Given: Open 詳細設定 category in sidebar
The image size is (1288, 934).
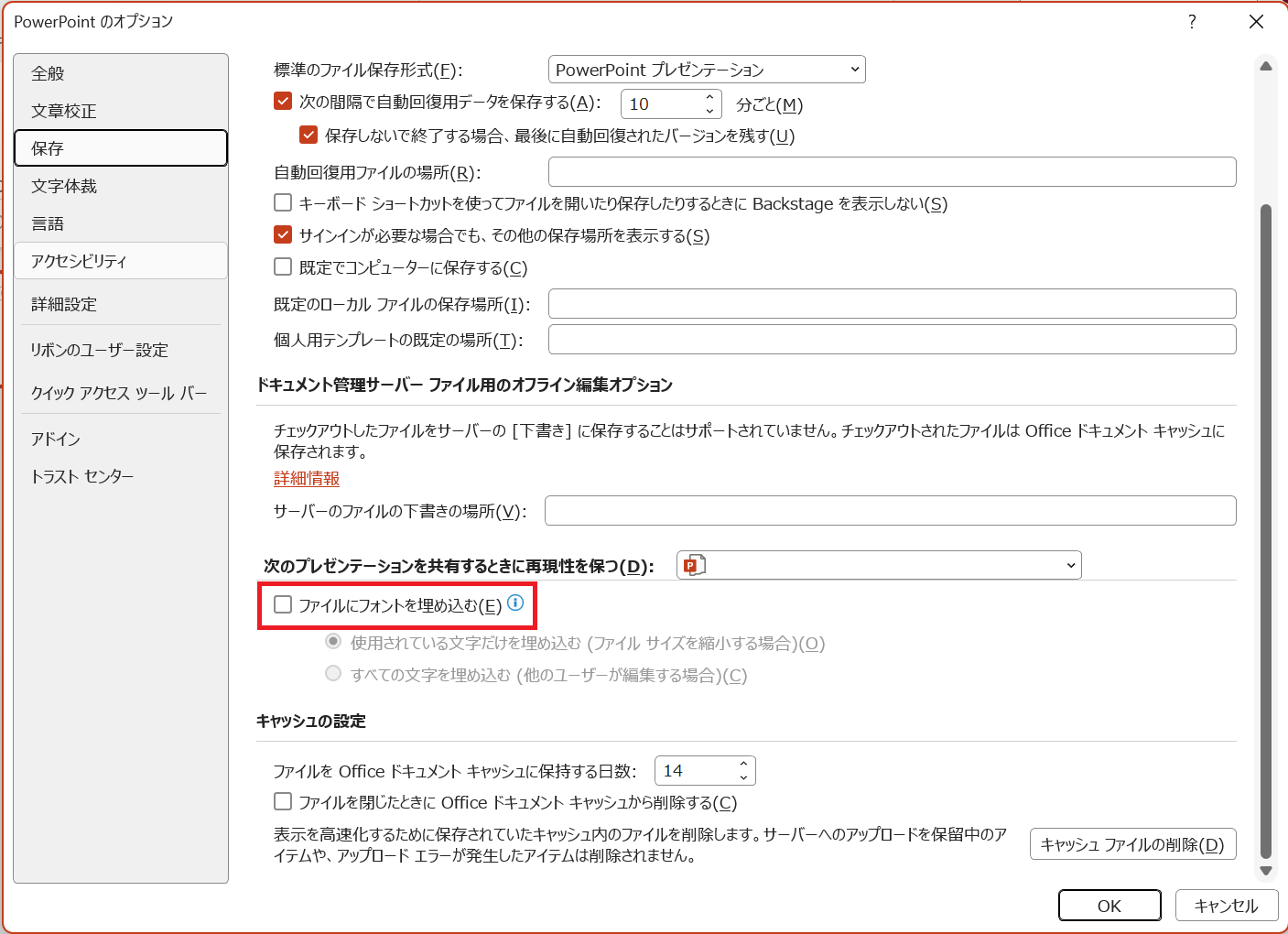Looking at the screenshot, I should pyautogui.click(x=121, y=304).
